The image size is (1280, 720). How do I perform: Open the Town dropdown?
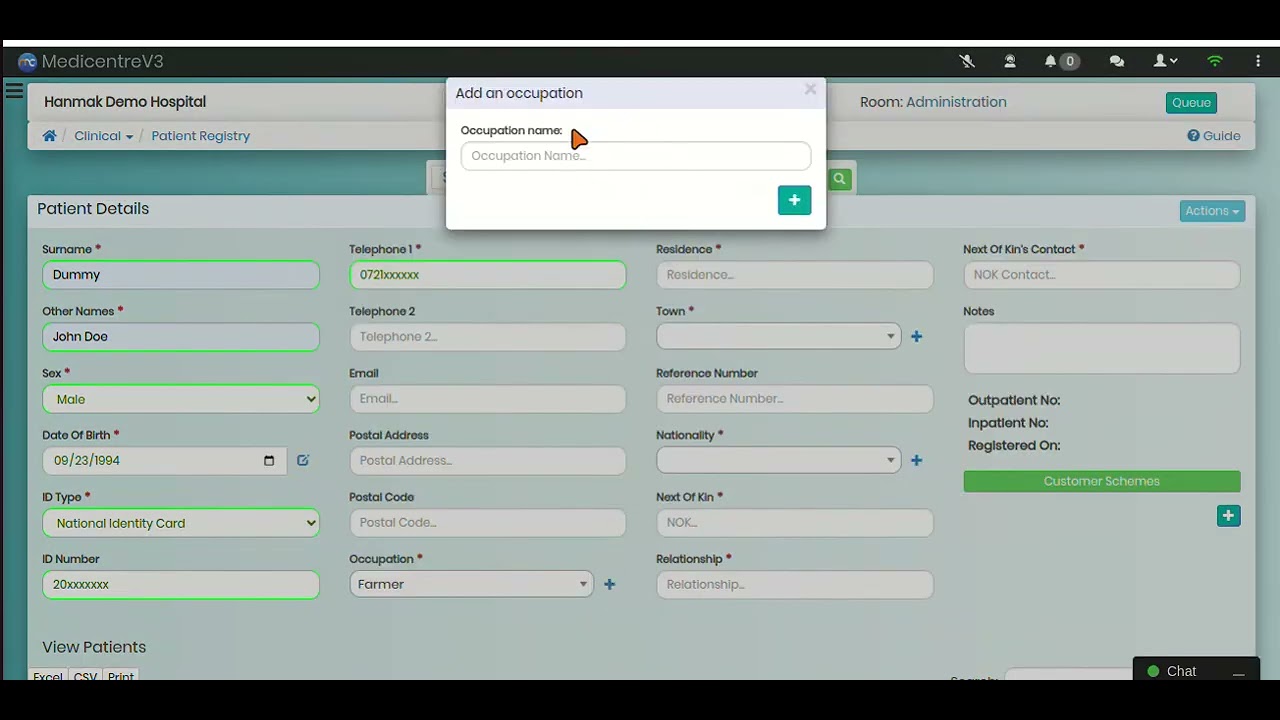pyautogui.click(x=778, y=337)
